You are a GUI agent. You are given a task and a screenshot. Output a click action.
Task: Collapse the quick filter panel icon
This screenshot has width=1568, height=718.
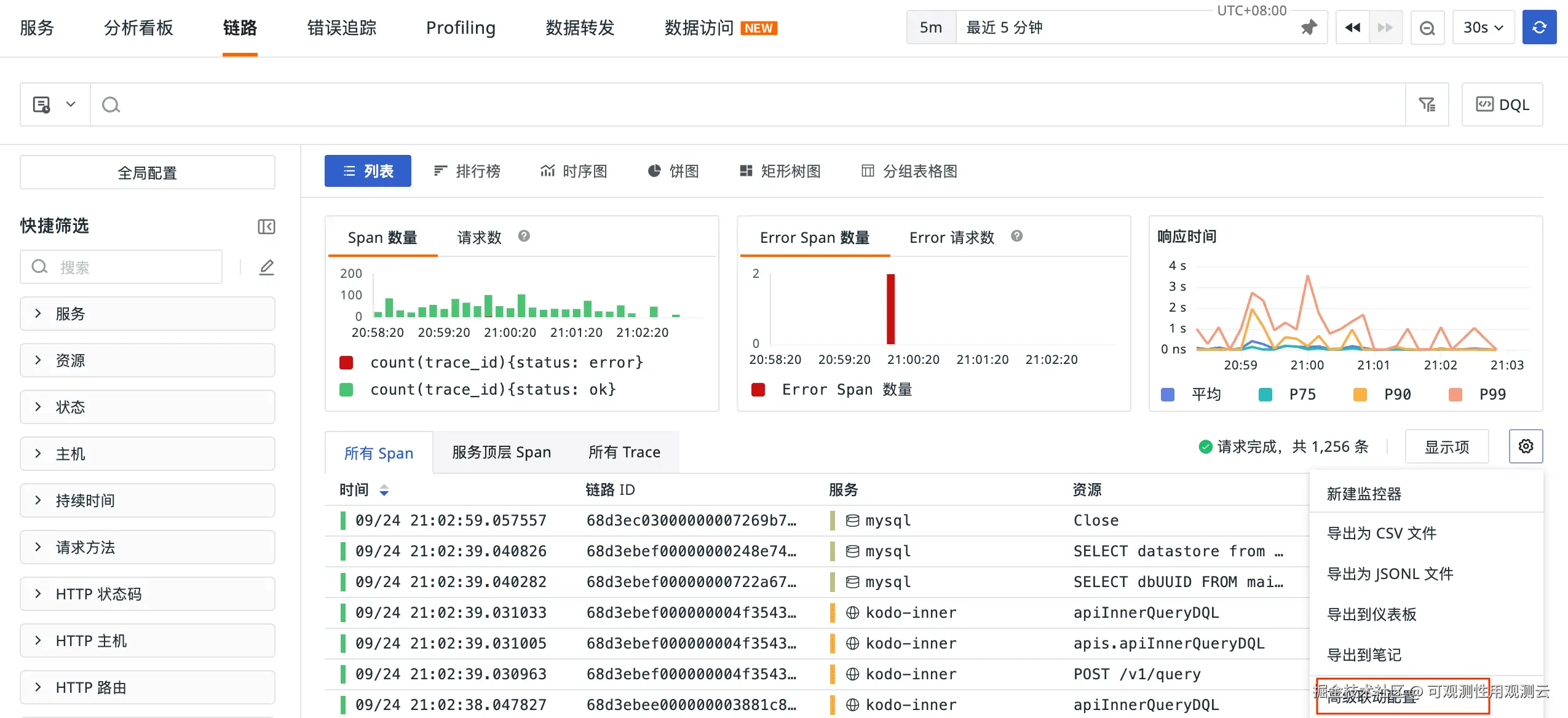[x=266, y=226]
